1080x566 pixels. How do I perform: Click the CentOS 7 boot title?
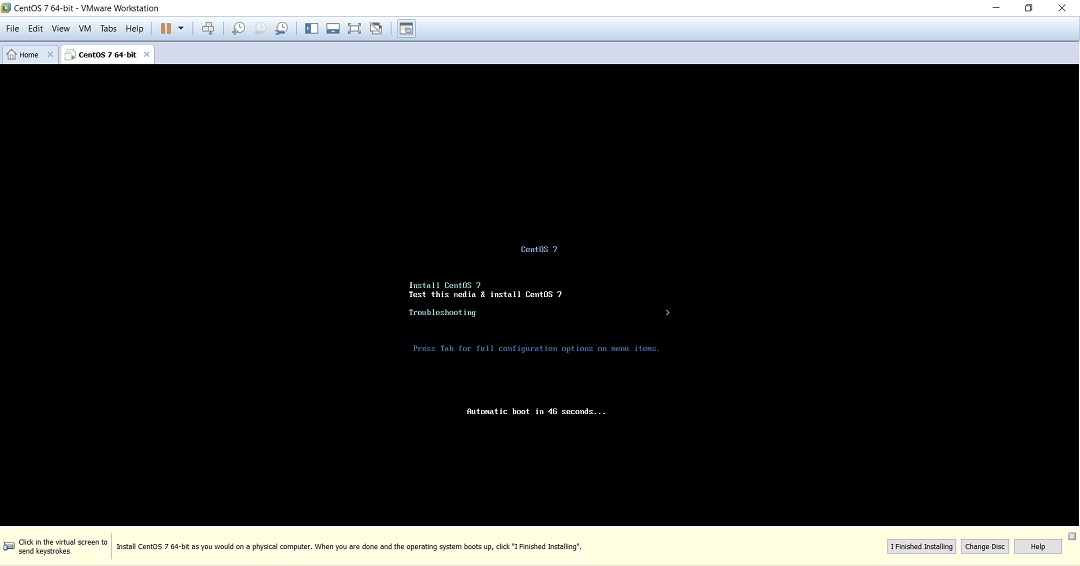point(539,249)
